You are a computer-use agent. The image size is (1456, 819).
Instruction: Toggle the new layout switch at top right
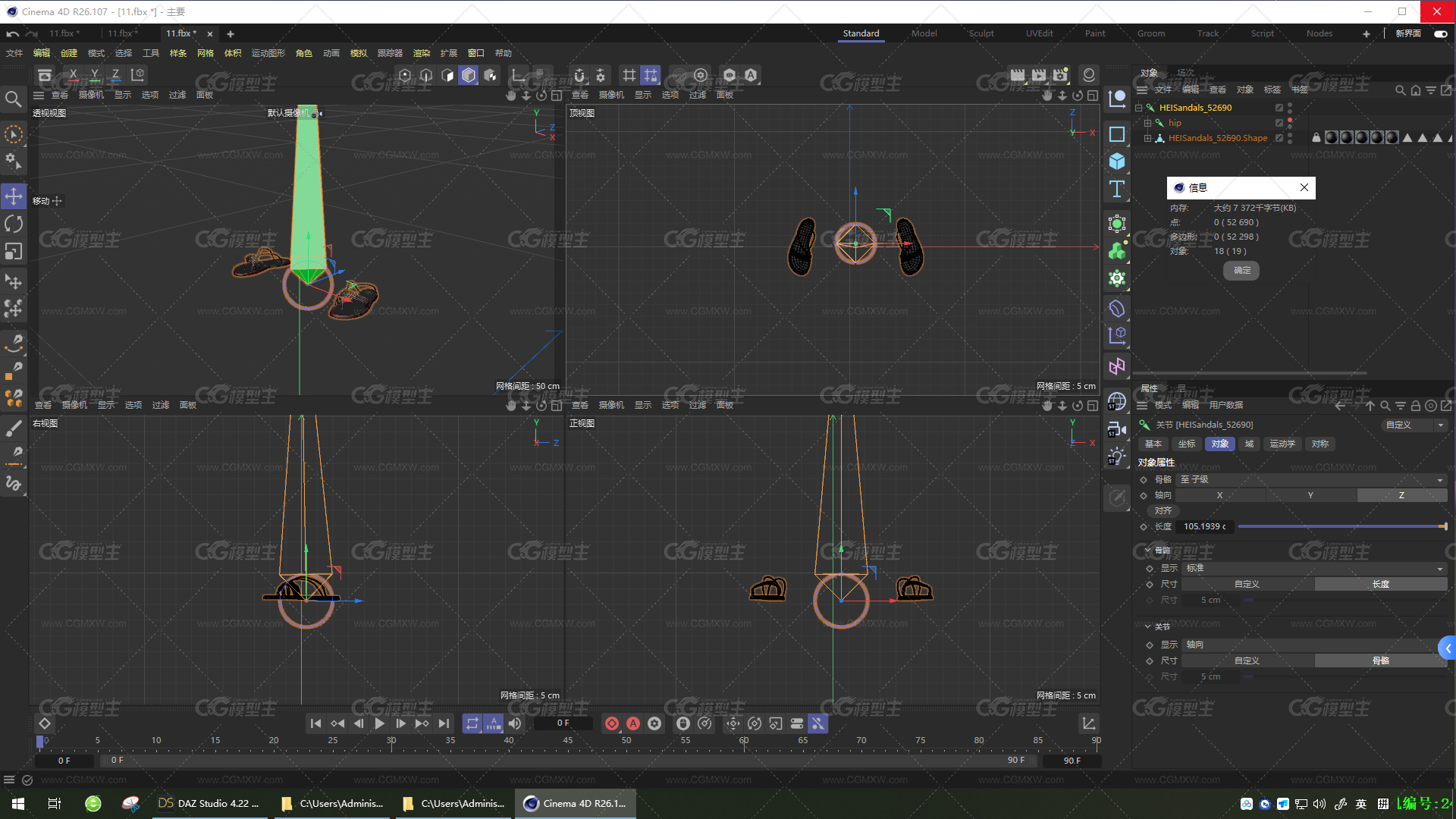click(1440, 33)
